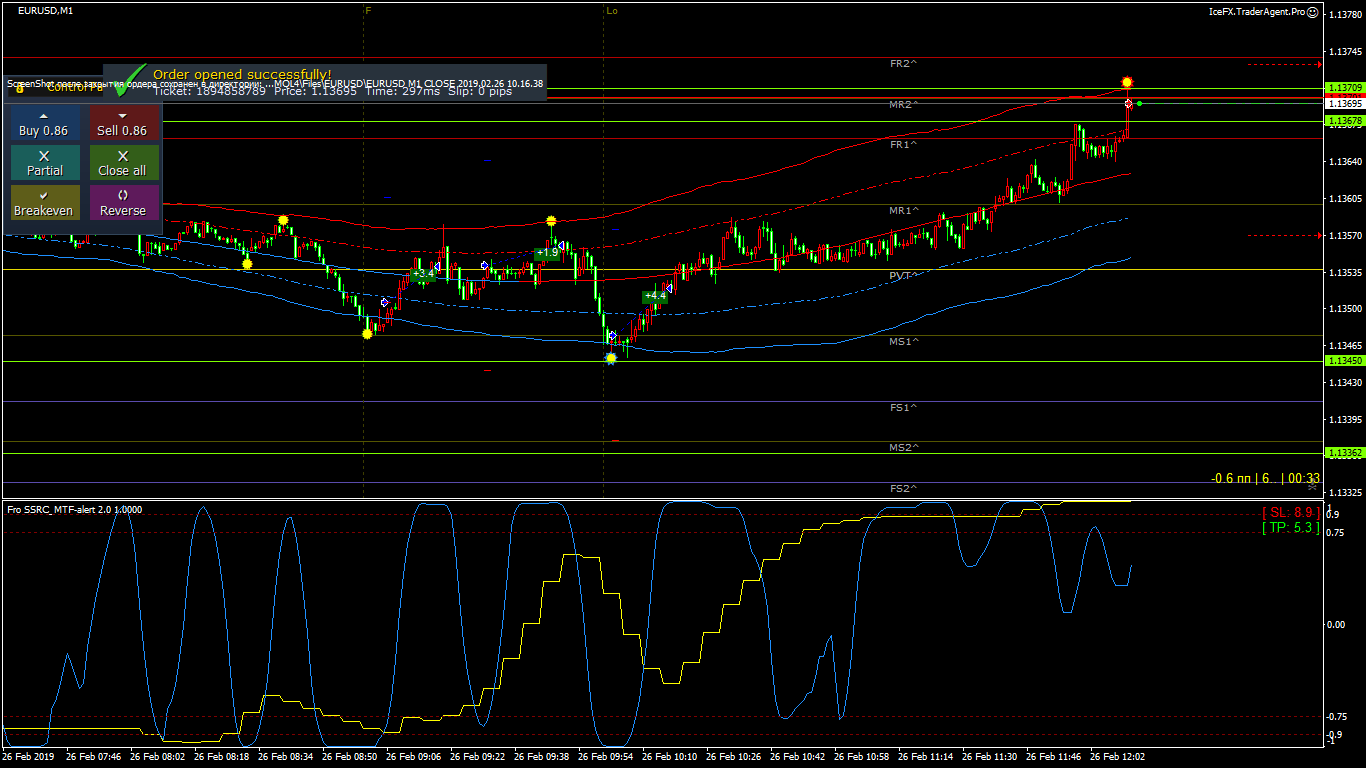Click the TP: 5.3 readout

(1291, 527)
